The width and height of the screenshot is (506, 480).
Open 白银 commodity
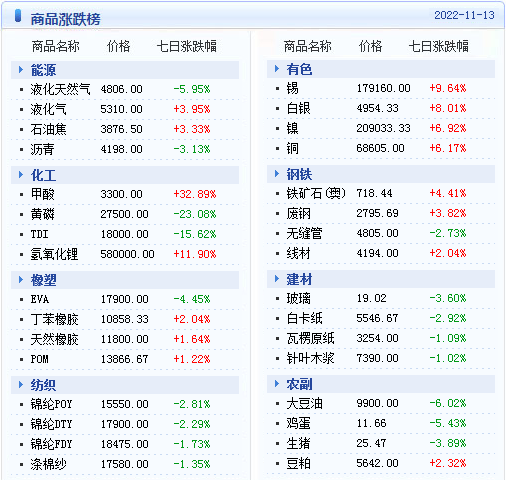point(298,108)
